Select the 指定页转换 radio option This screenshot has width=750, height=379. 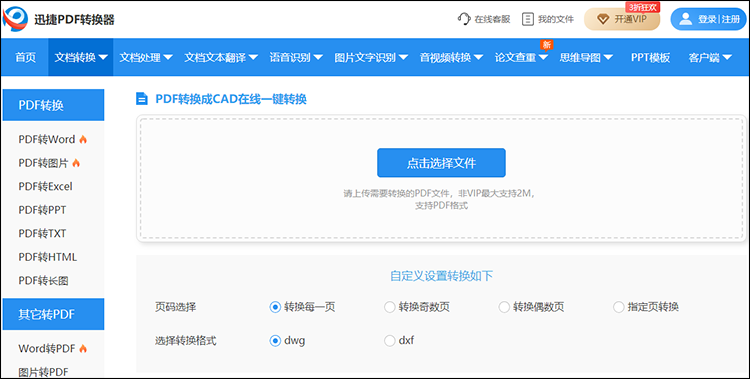click(618, 307)
